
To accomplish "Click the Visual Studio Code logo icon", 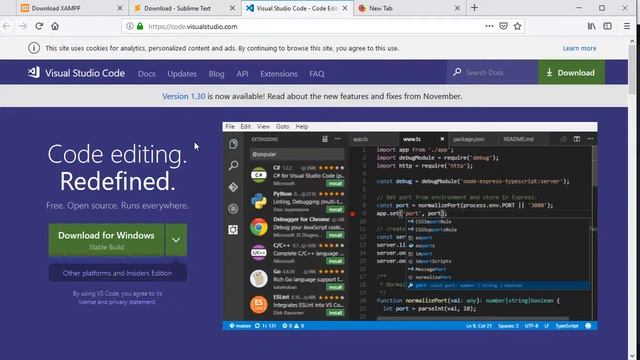I will (33, 73).
